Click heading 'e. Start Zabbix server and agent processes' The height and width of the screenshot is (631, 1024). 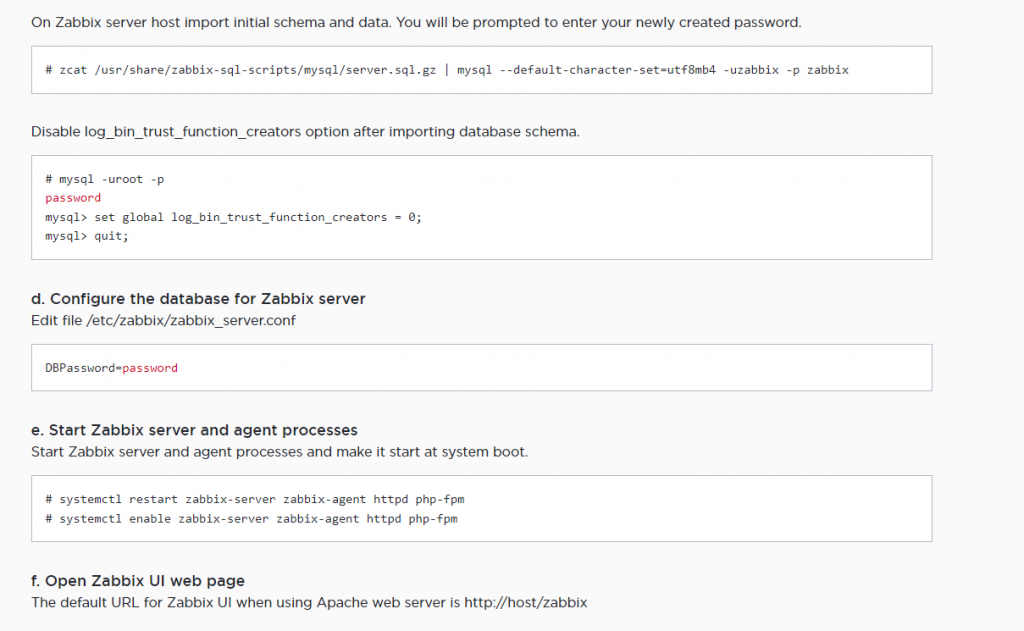tap(194, 430)
